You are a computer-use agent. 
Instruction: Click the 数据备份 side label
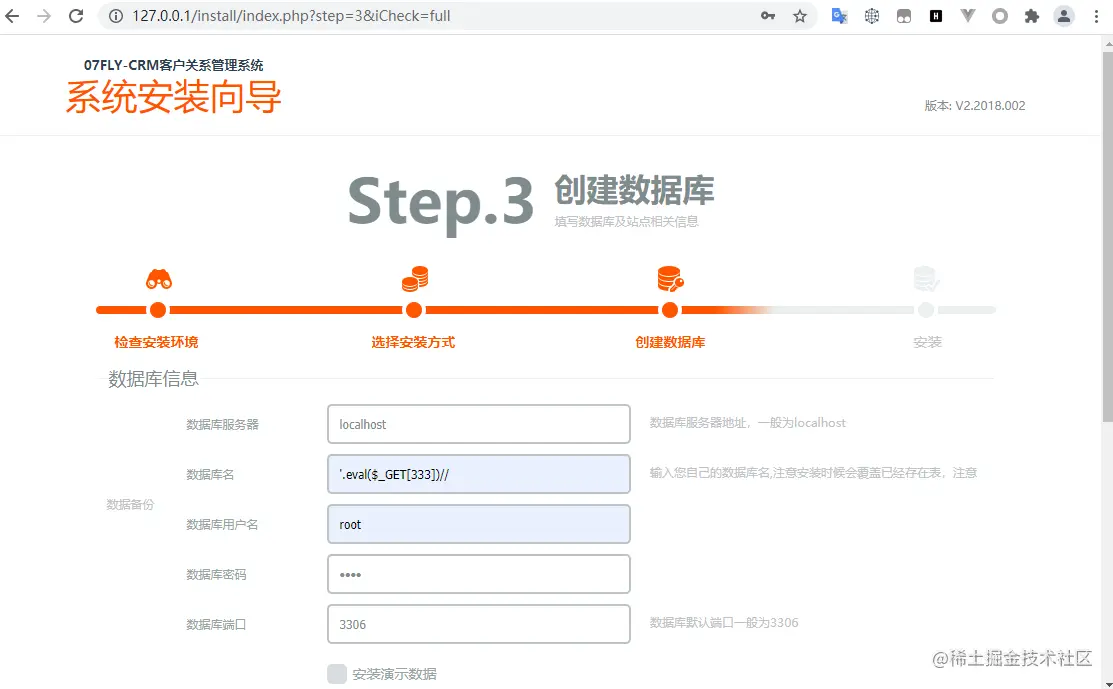[x=130, y=505]
